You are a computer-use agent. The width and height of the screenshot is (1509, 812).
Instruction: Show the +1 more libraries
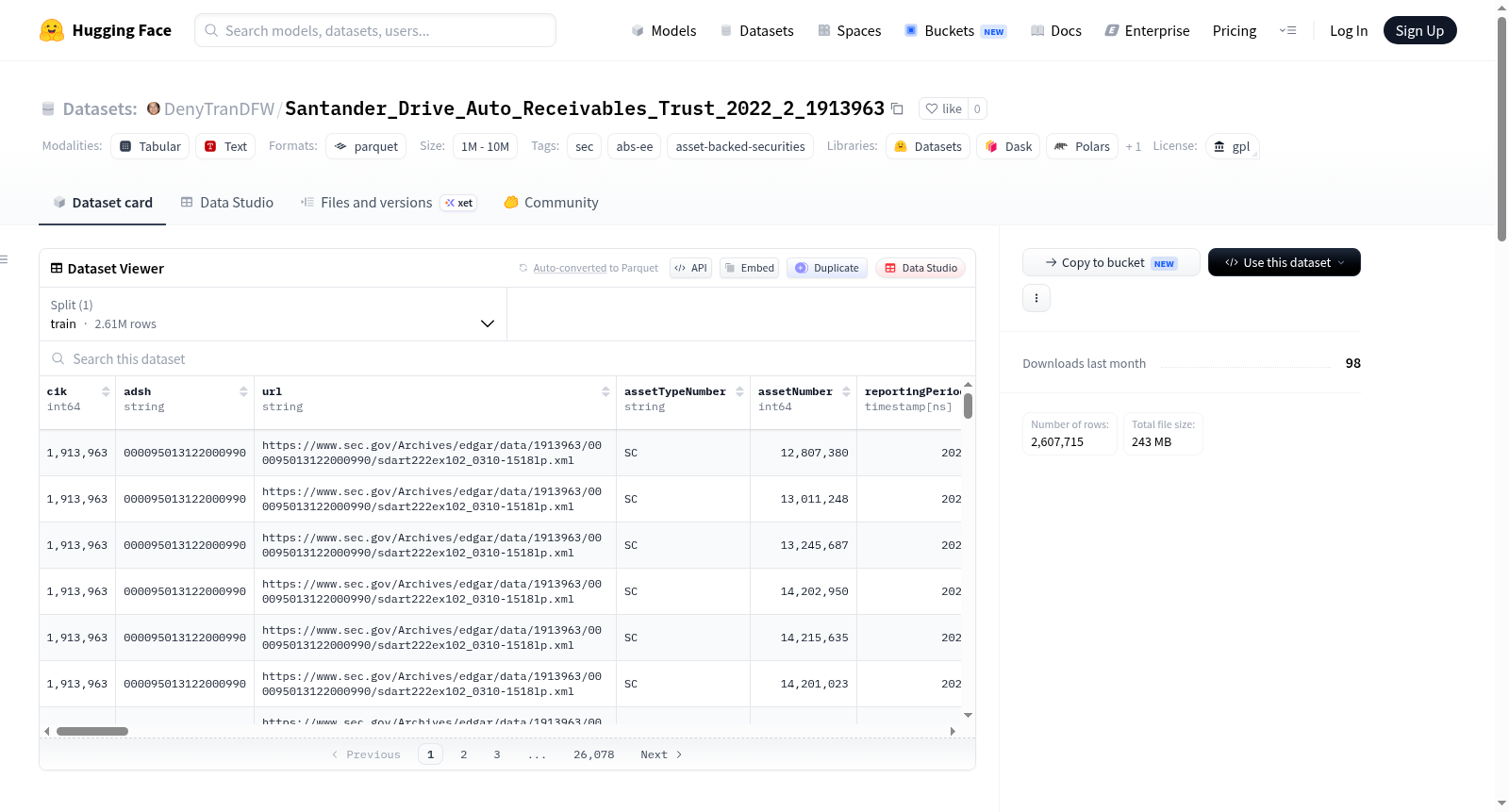tap(1134, 146)
